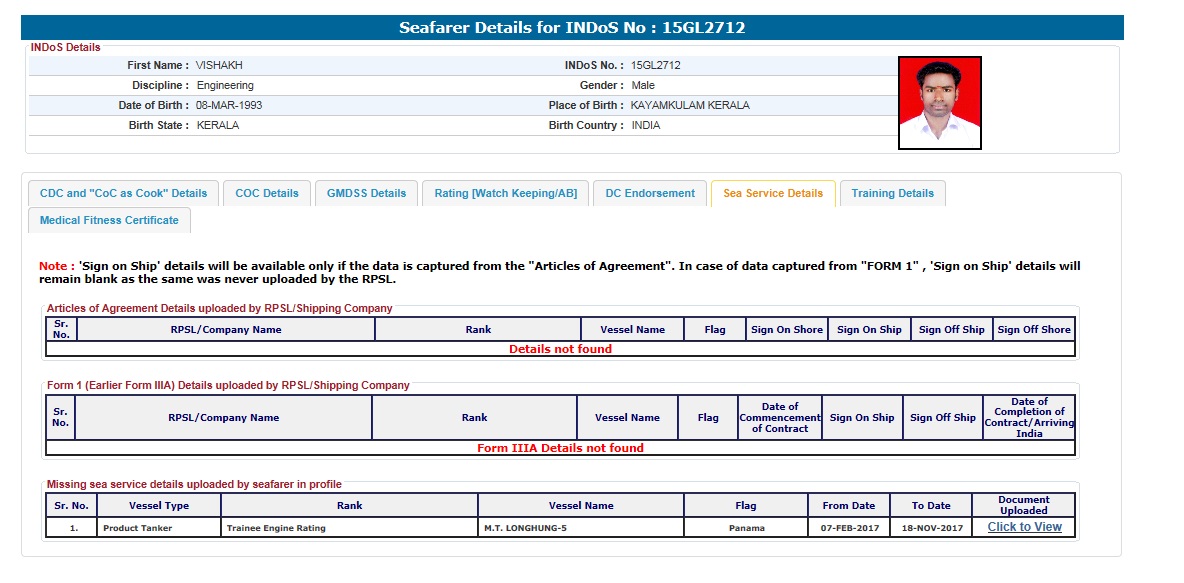Open the Training Details tab
The image size is (1184, 583).
892,194
